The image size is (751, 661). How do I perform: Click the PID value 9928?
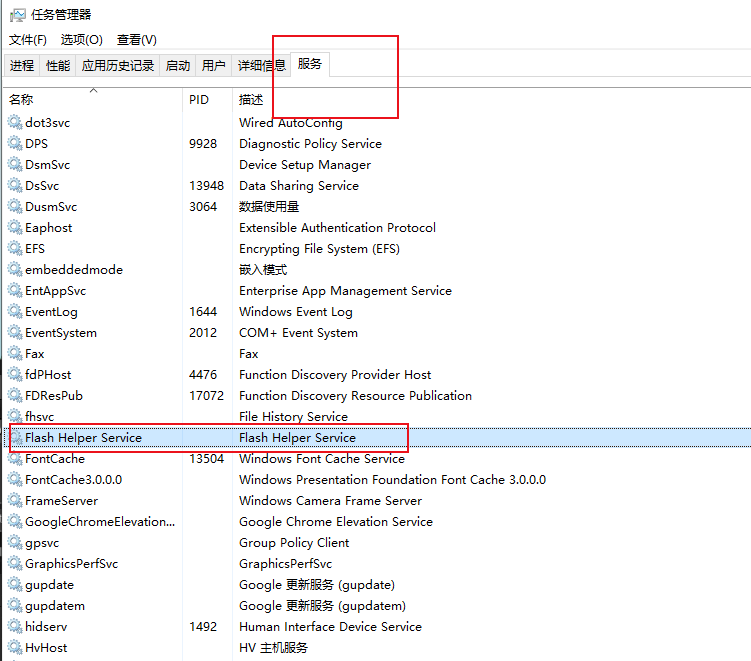203,144
